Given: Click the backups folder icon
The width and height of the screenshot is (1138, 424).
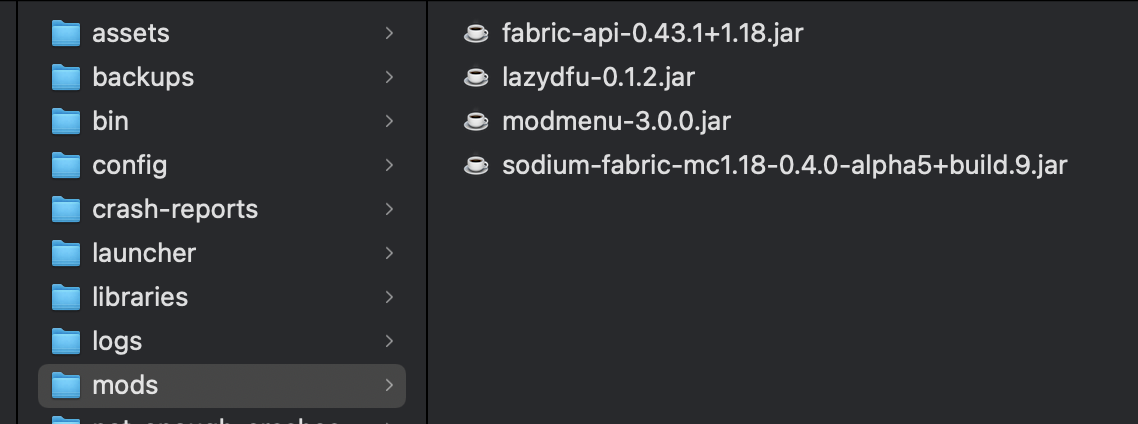Looking at the screenshot, I should (x=65, y=77).
